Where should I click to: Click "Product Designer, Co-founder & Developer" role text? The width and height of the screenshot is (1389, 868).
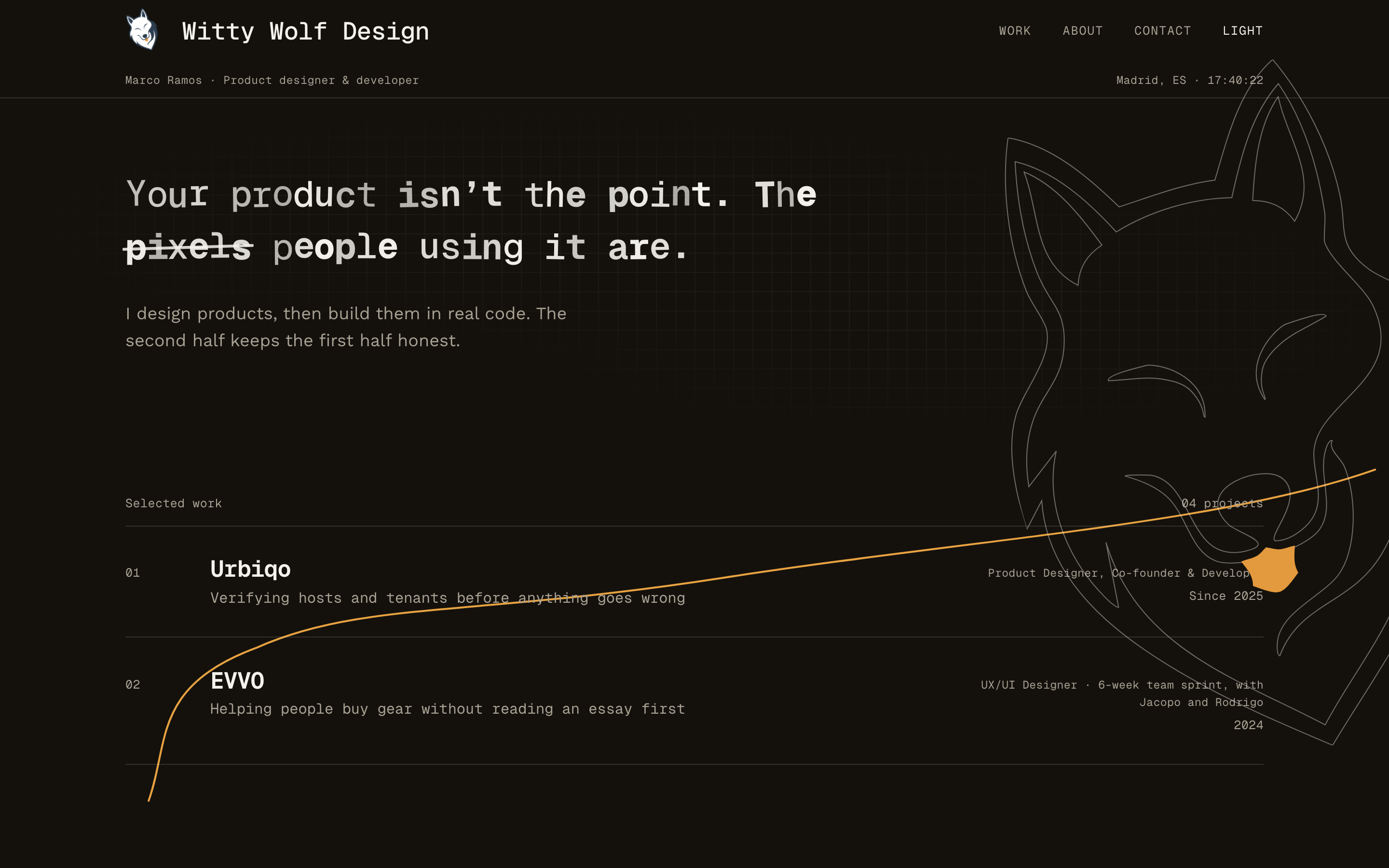click(1125, 573)
